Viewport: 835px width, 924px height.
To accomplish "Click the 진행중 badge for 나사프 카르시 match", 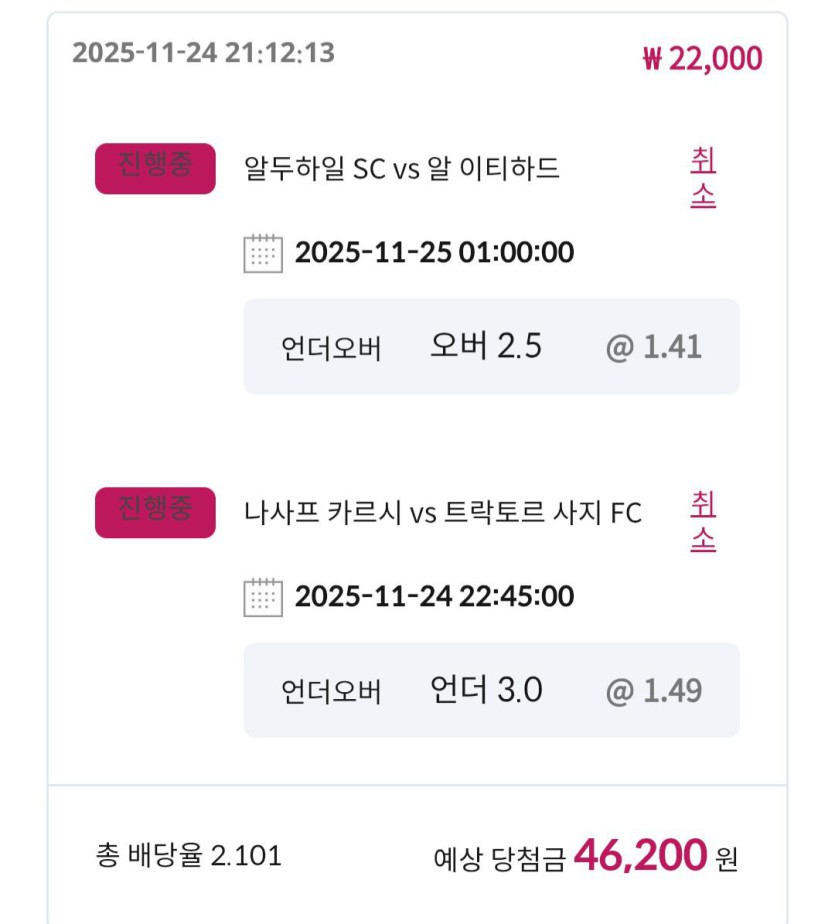I will [x=155, y=512].
